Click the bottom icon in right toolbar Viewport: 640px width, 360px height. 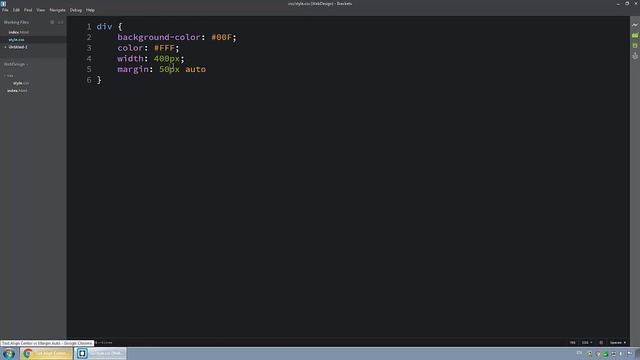point(635,56)
